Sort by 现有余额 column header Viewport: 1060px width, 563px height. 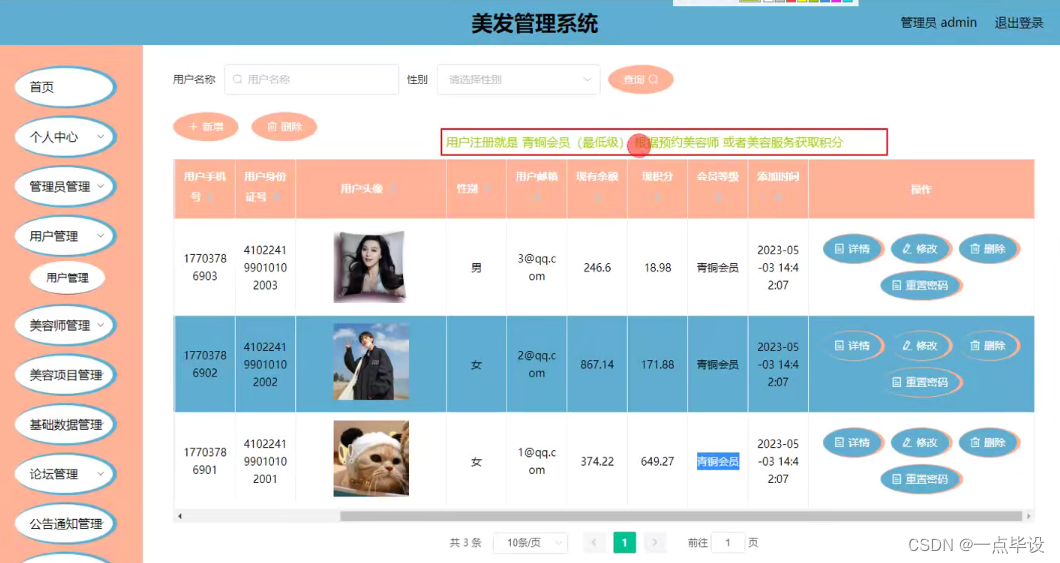coord(597,187)
